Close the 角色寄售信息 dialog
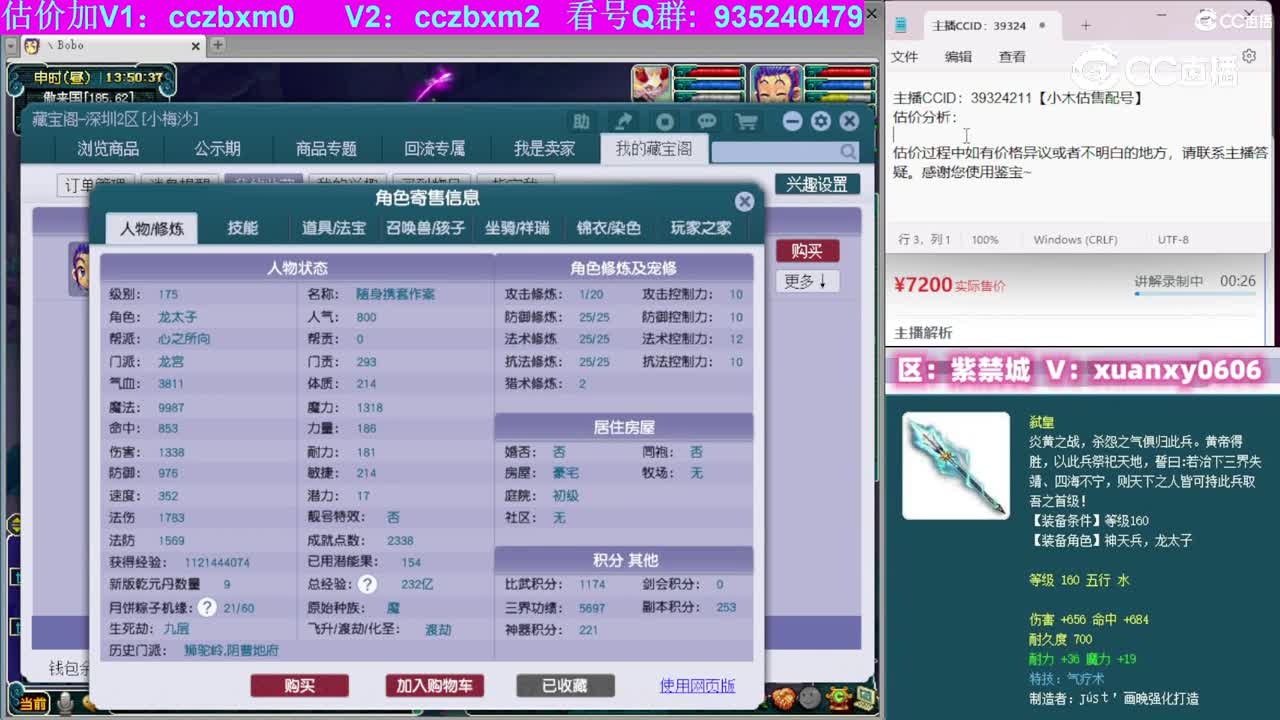Image resolution: width=1280 pixels, height=720 pixels. point(744,201)
